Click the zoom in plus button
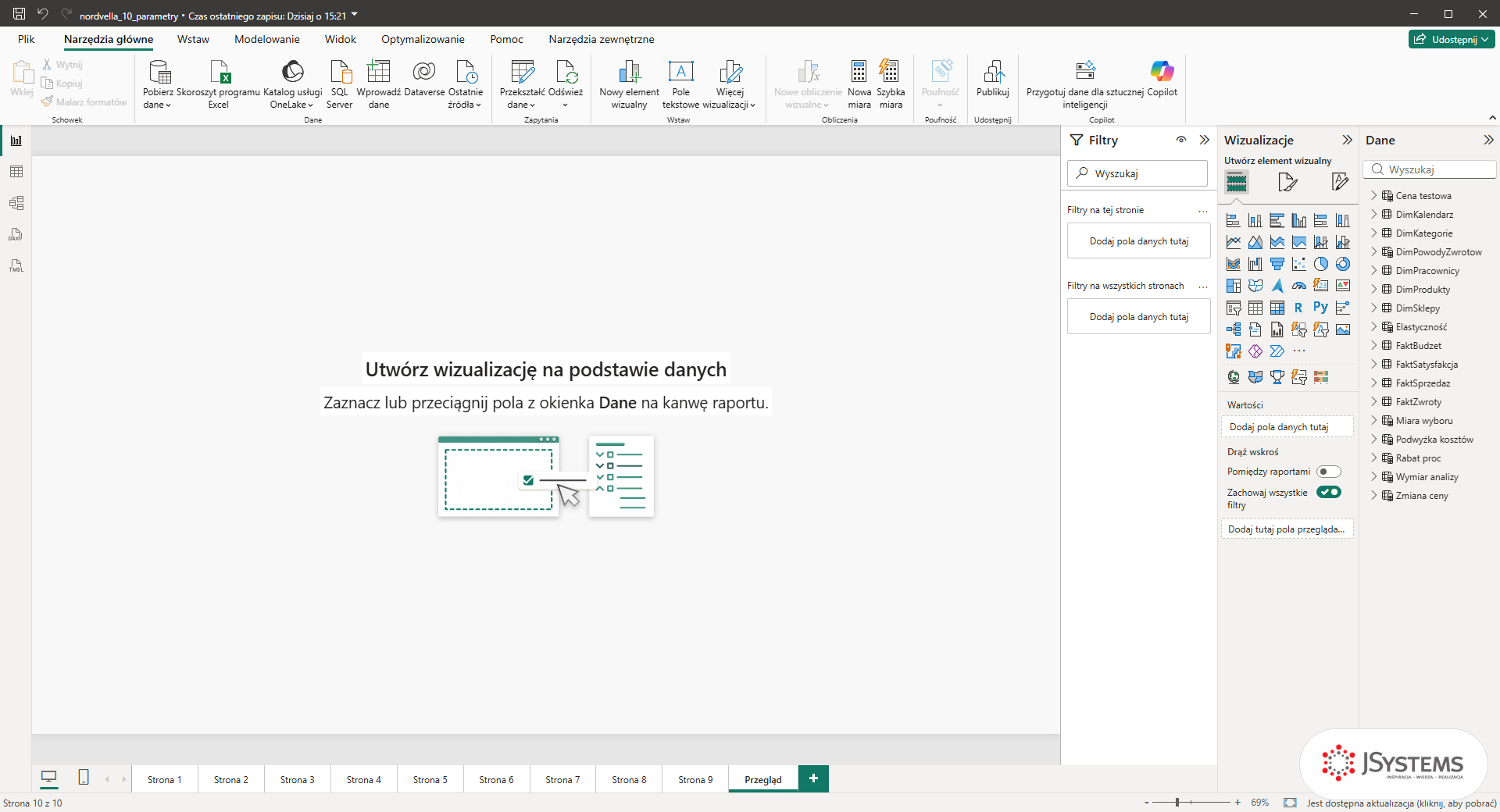 coord(1237,802)
